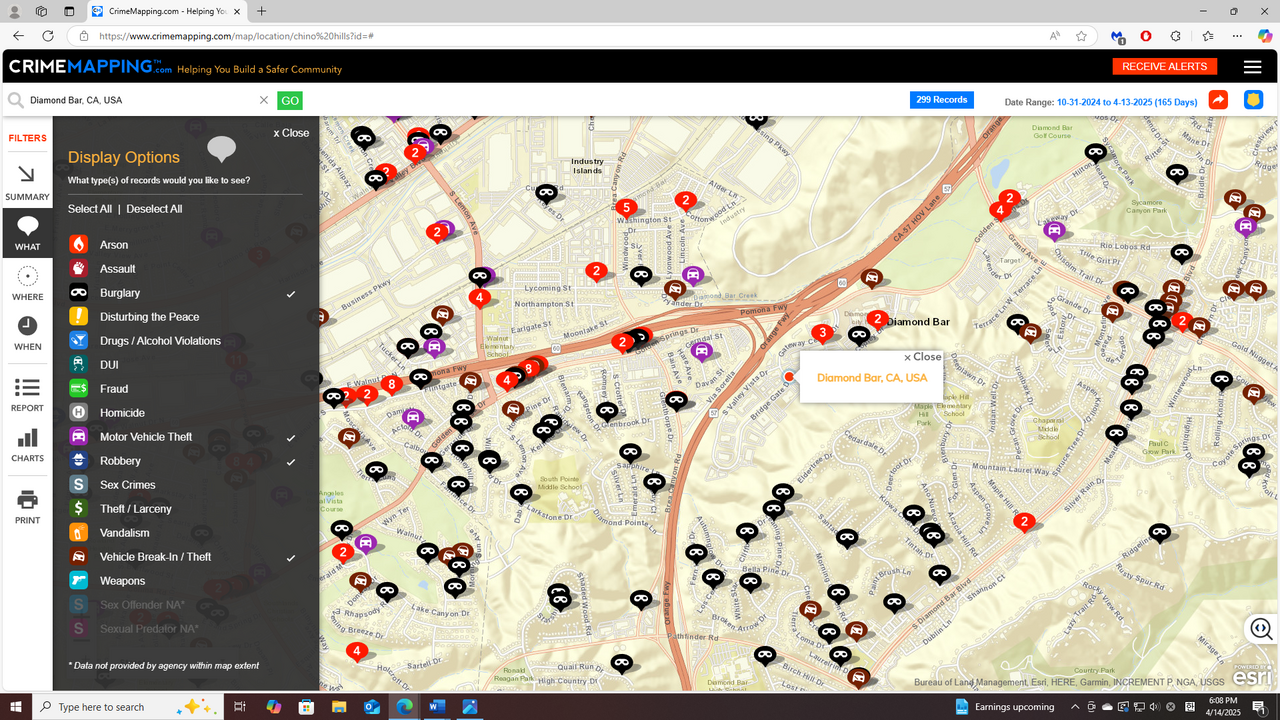The width and height of the screenshot is (1280, 720).
Task: Click the Select All link
Action: click(90, 209)
